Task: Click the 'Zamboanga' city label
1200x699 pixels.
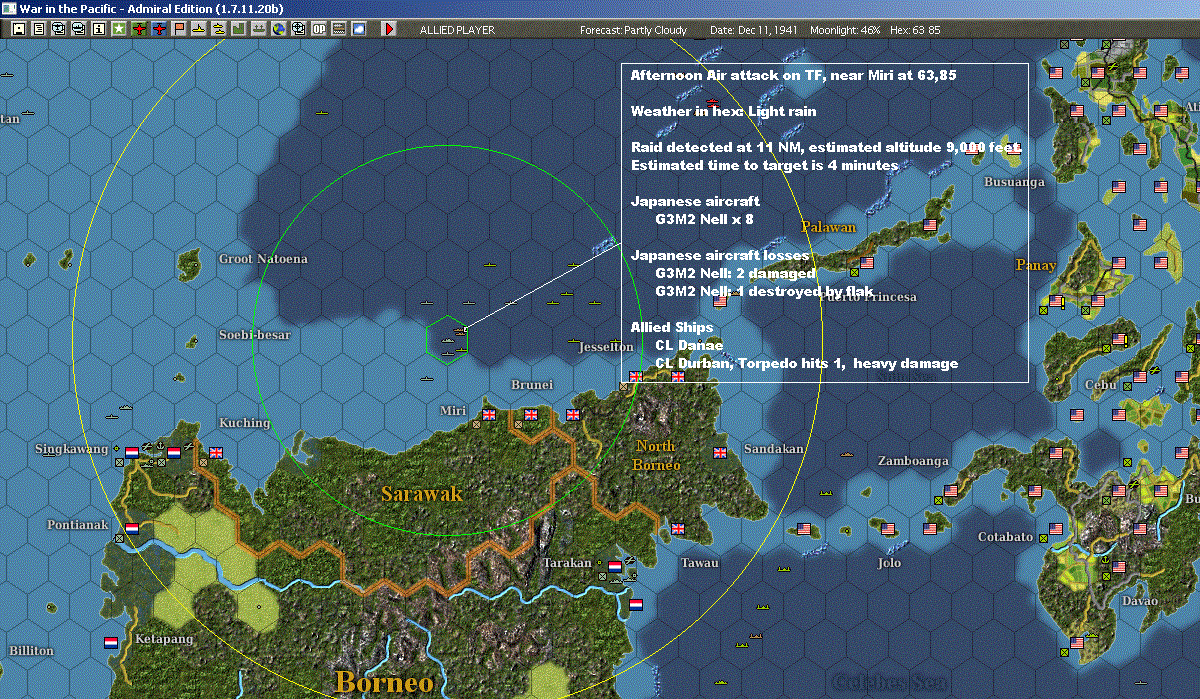Action: 913,461
